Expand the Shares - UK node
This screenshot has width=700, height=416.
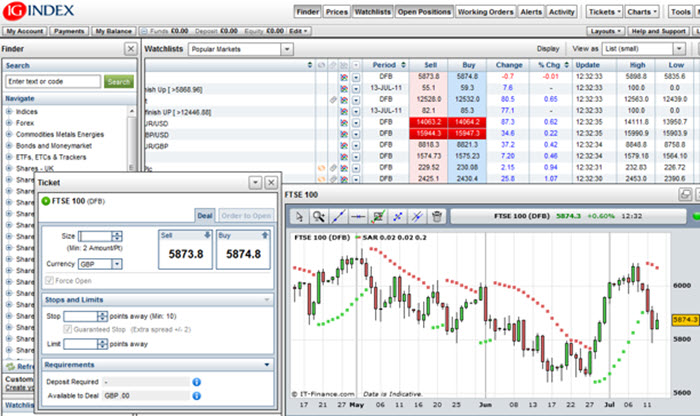pyautogui.click(x=9, y=168)
